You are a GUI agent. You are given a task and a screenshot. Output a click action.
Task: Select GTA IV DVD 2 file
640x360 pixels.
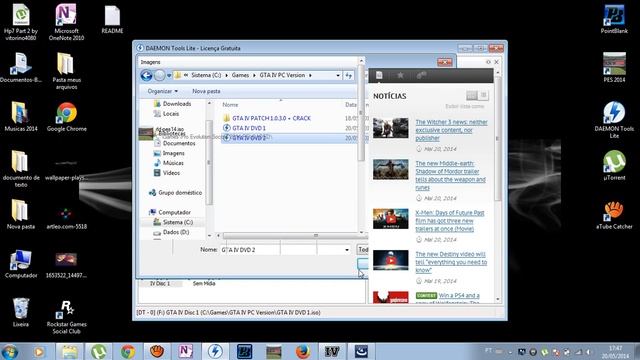click(x=249, y=138)
